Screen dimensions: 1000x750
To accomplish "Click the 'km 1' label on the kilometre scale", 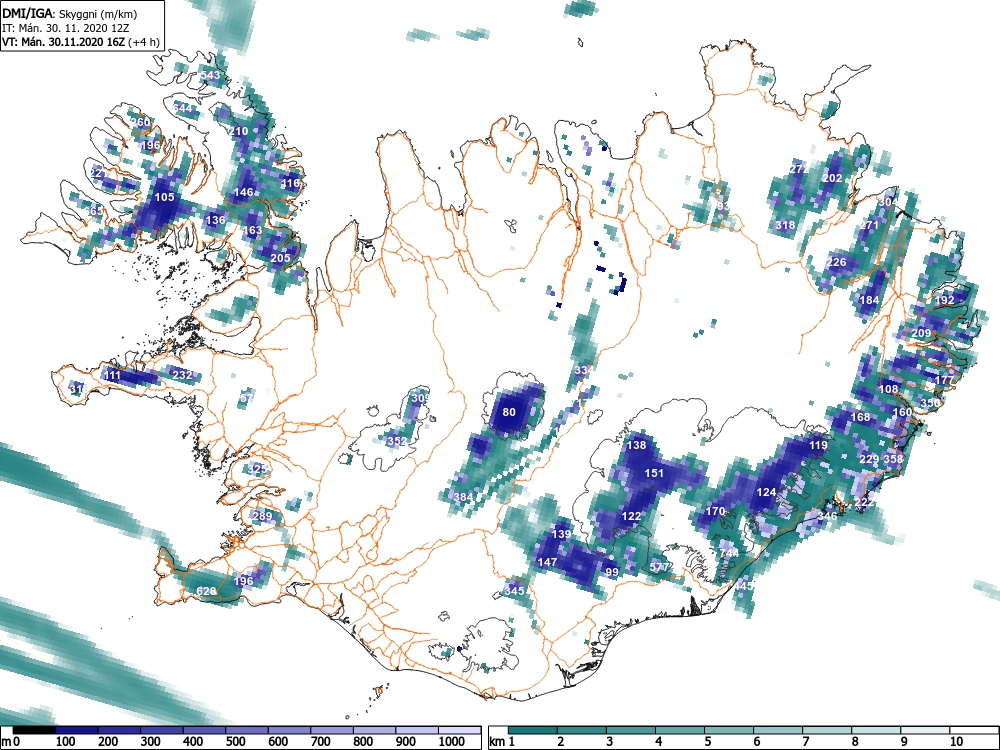I will [x=502, y=742].
